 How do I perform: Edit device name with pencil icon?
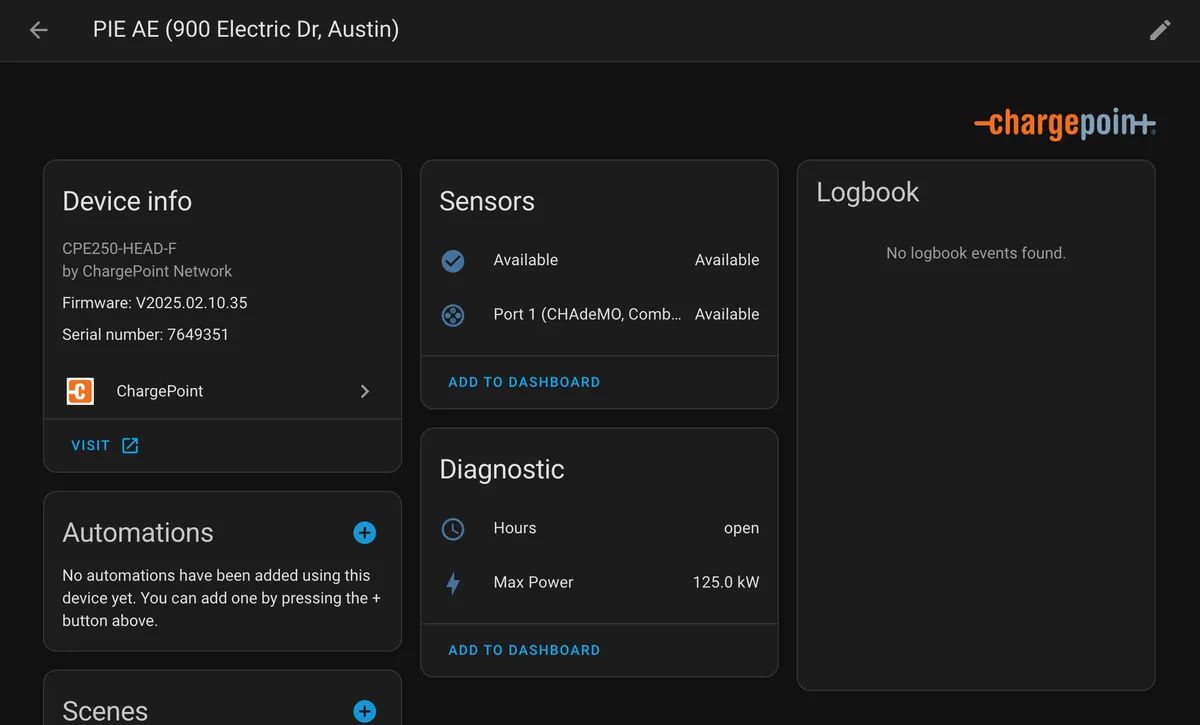point(1160,30)
